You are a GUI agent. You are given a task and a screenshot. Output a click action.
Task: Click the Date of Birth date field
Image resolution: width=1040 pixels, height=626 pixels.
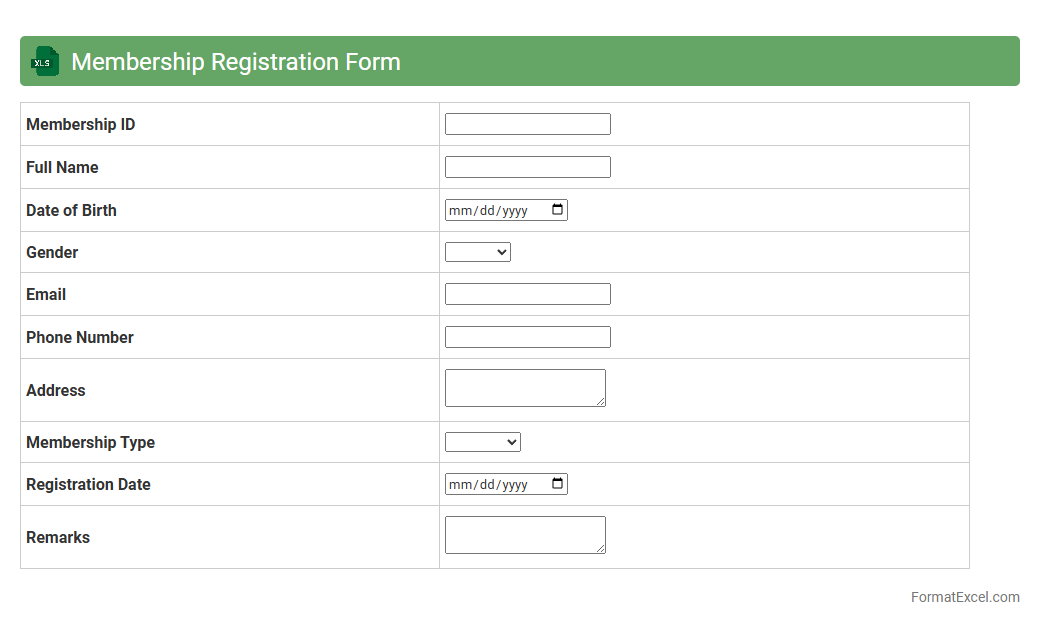point(490,210)
